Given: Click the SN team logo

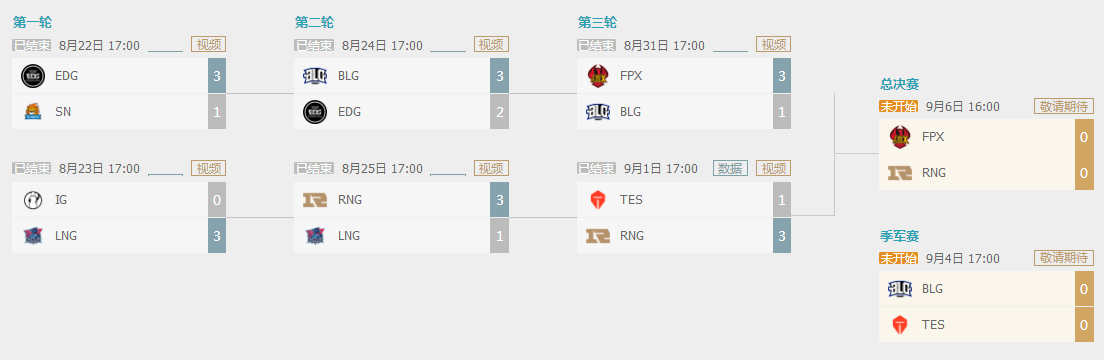Looking at the screenshot, I should (x=32, y=111).
